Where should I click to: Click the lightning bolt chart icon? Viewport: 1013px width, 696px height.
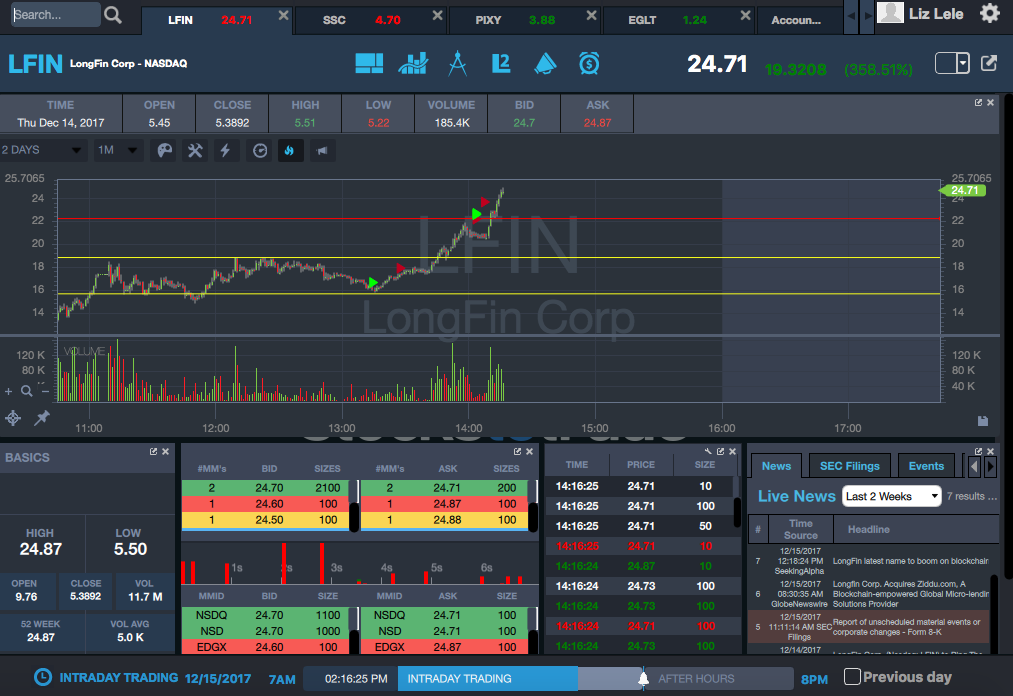226,150
